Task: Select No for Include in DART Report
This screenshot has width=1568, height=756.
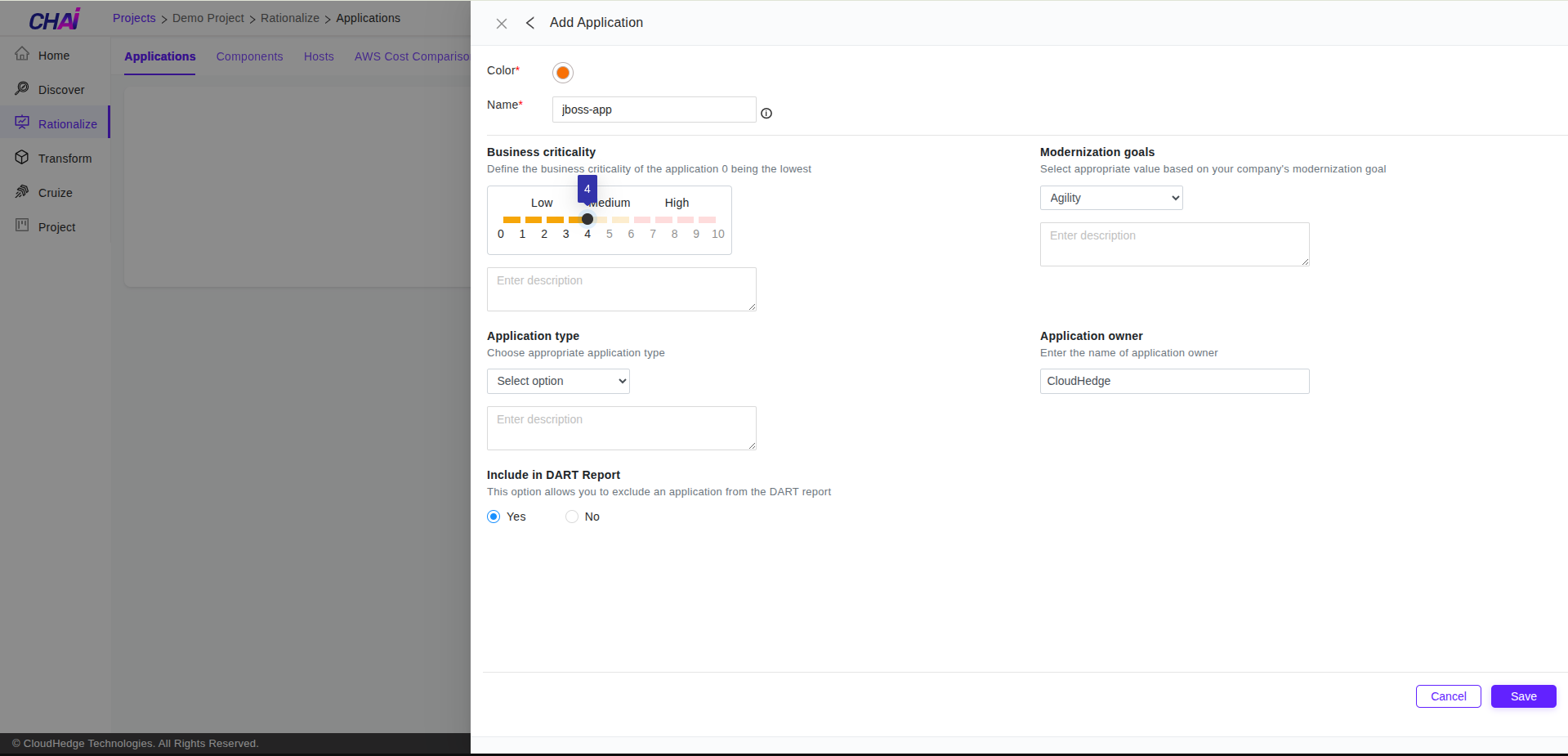Action: (x=572, y=517)
